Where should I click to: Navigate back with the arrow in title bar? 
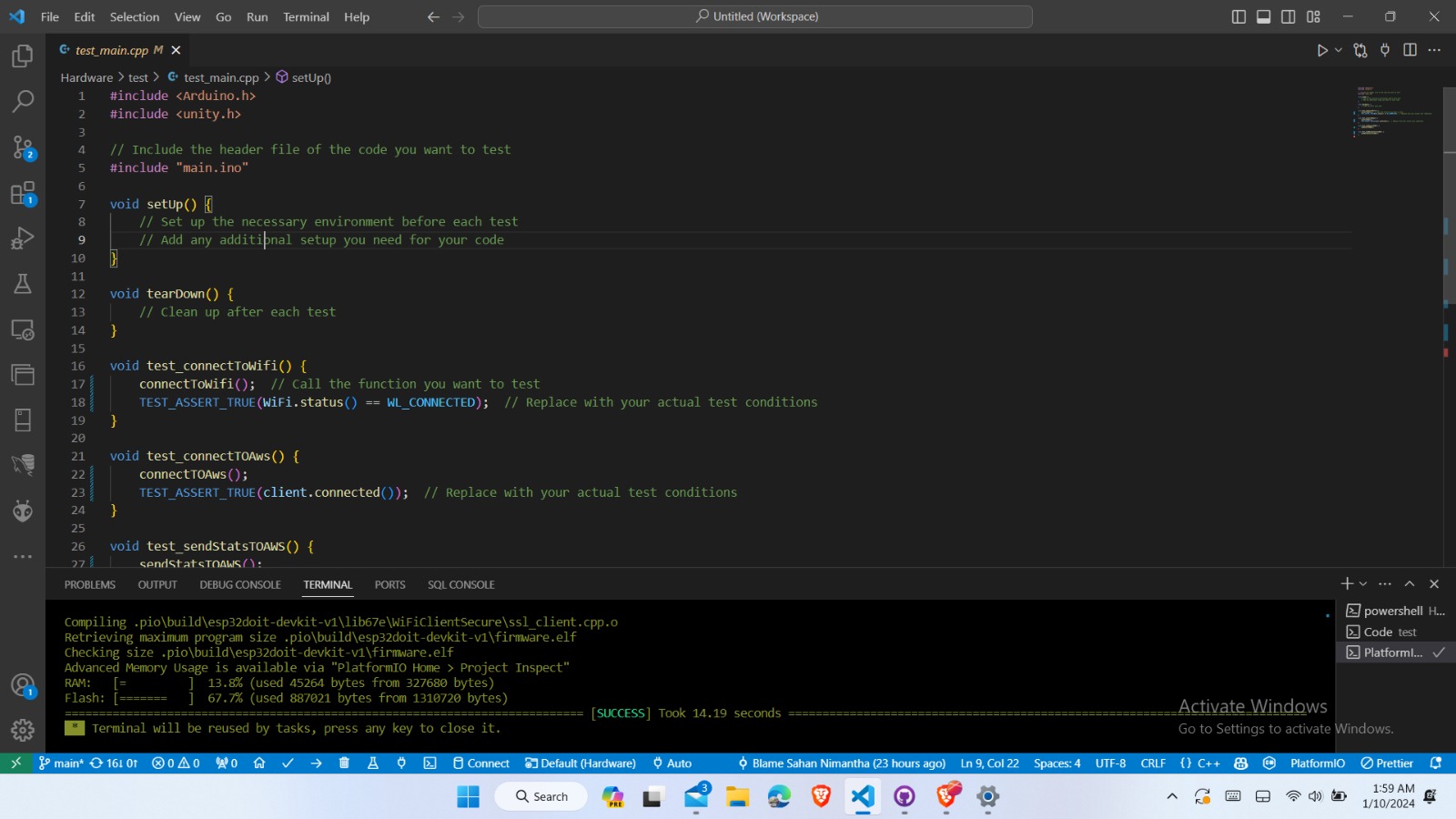click(433, 16)
